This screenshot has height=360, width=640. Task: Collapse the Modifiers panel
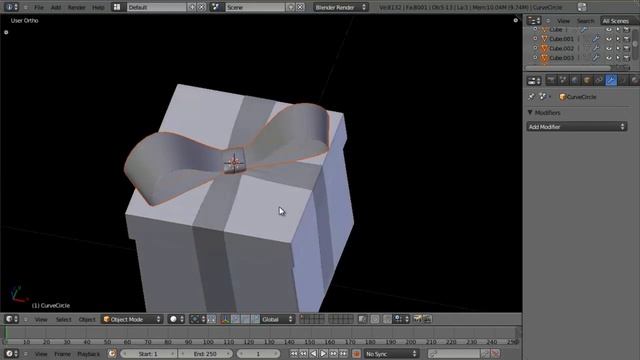(x=530, y=112)
